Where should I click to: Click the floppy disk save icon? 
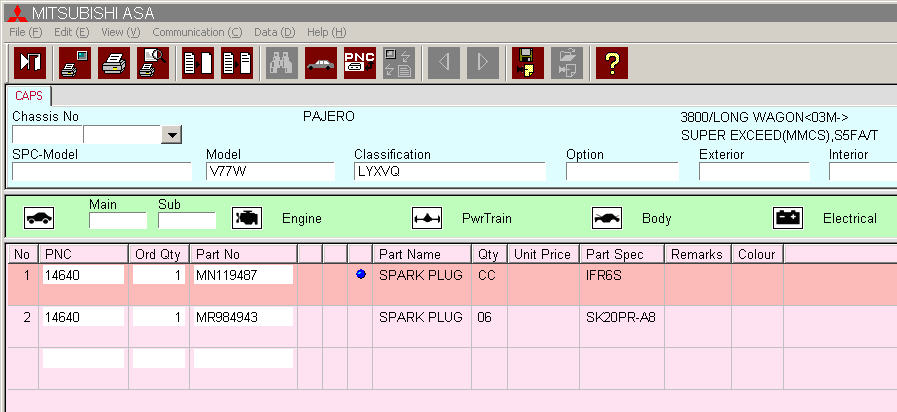(x=527, y=62)
